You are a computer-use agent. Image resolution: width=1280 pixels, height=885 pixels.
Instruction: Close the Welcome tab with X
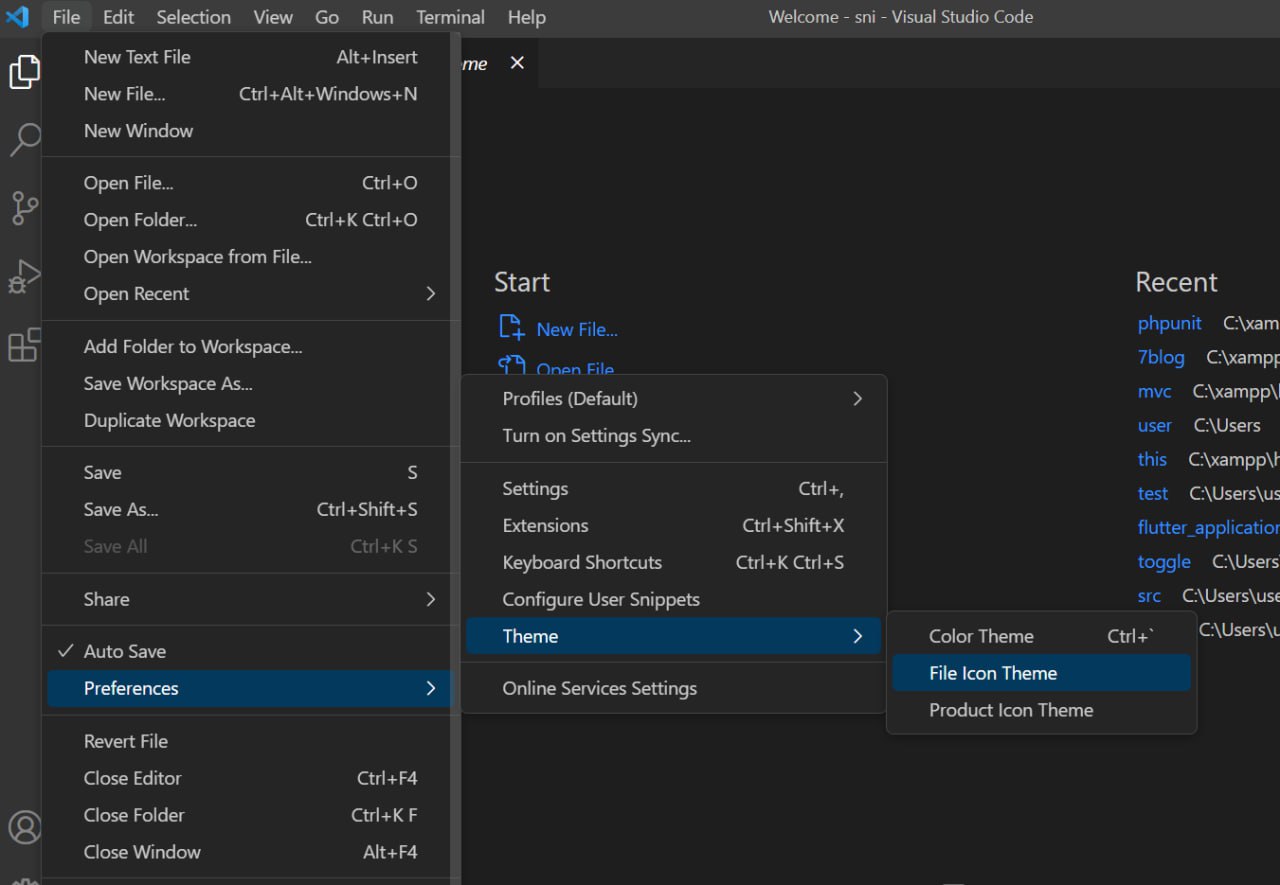pos(517,63)
